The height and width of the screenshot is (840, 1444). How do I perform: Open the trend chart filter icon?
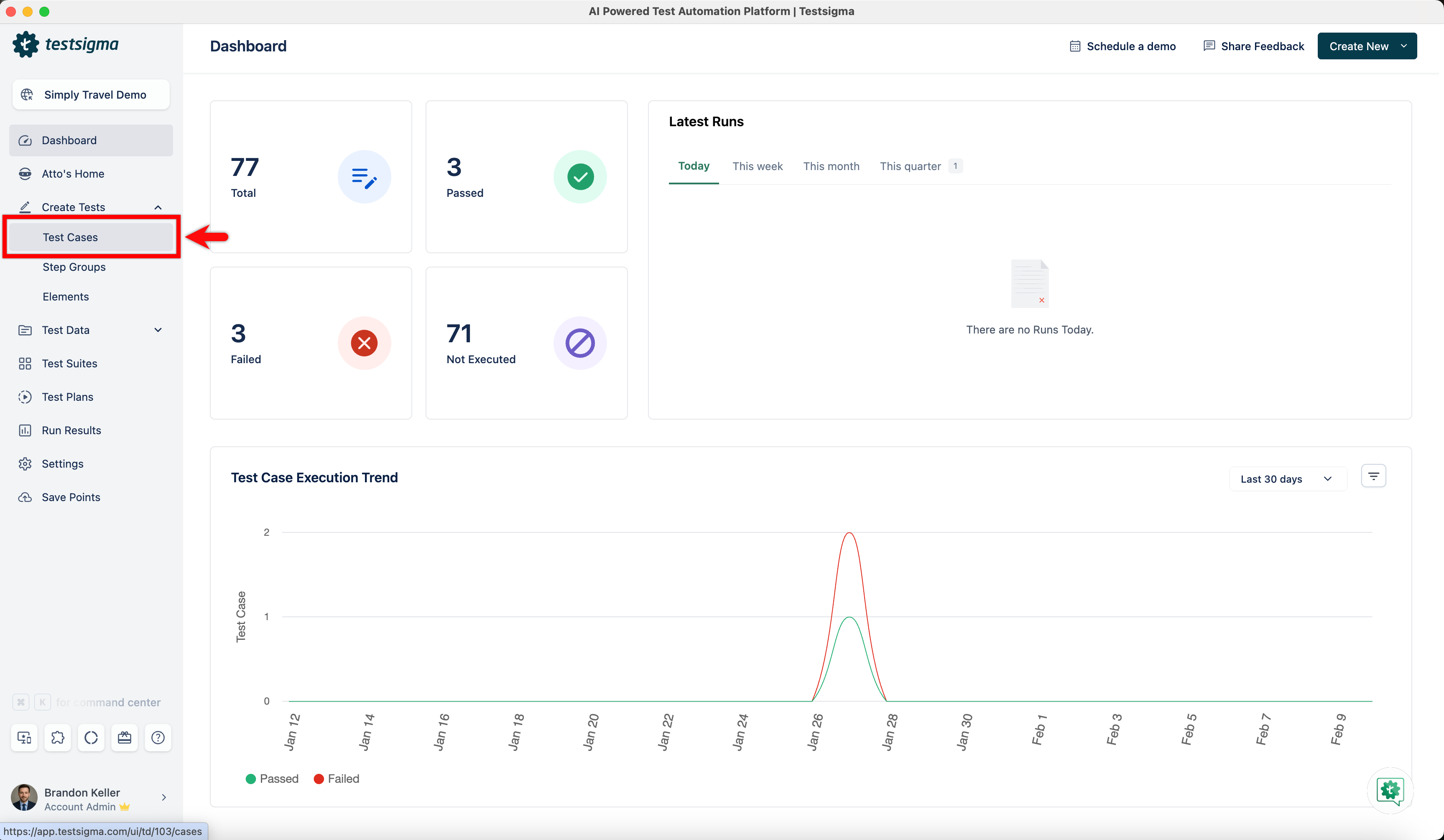[x=1373, y=476]
